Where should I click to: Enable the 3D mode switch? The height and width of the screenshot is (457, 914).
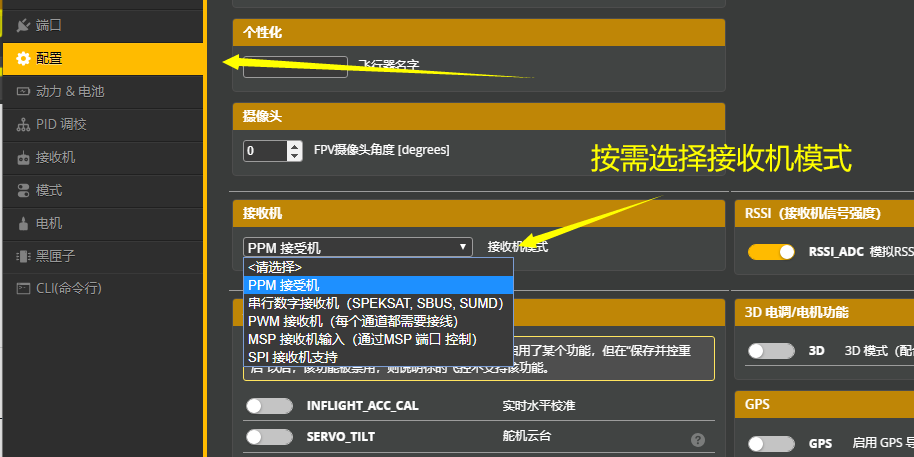(771, 351)
